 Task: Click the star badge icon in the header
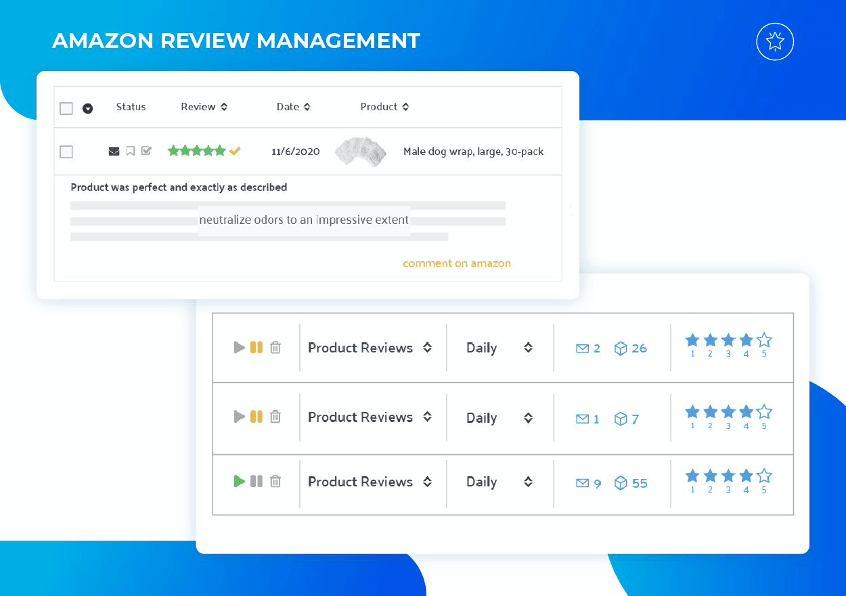click(775, 42)
